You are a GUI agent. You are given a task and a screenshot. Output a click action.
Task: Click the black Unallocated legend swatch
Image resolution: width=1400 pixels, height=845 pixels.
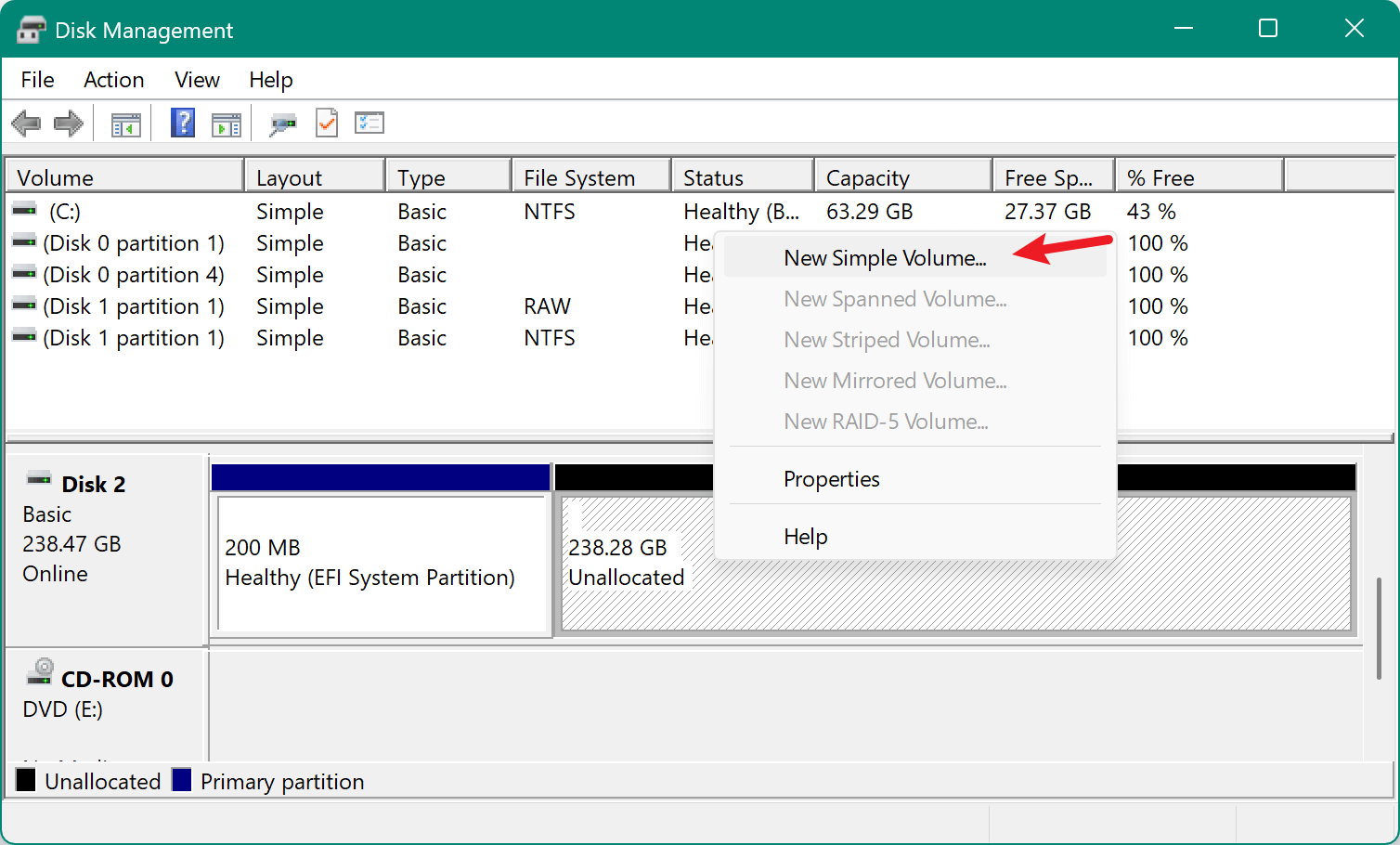pos(28,781)
